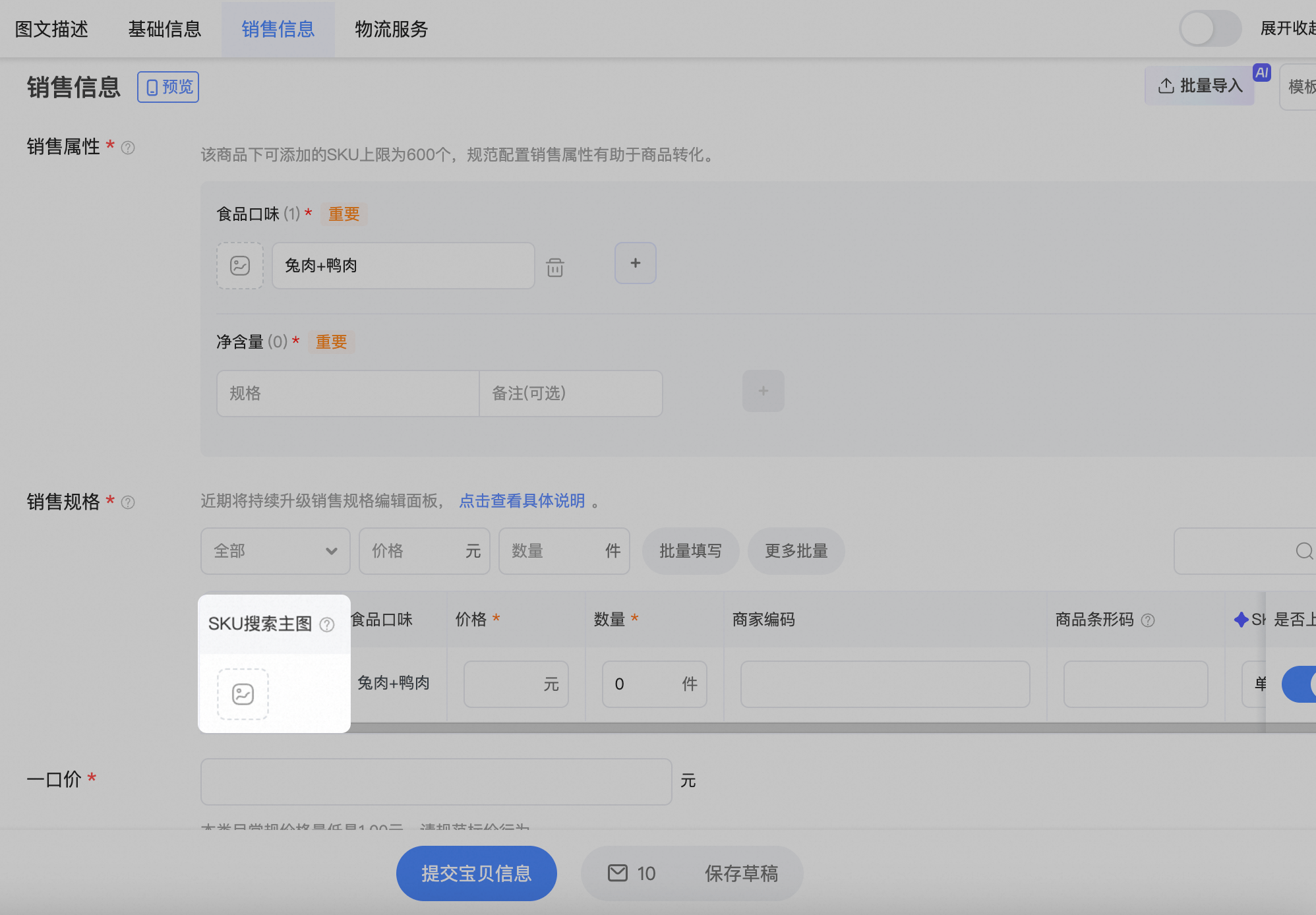Click the disabled add 净含量 plus button
Image resolution: width=1316 pixels, height=915 pixels.
763,391
